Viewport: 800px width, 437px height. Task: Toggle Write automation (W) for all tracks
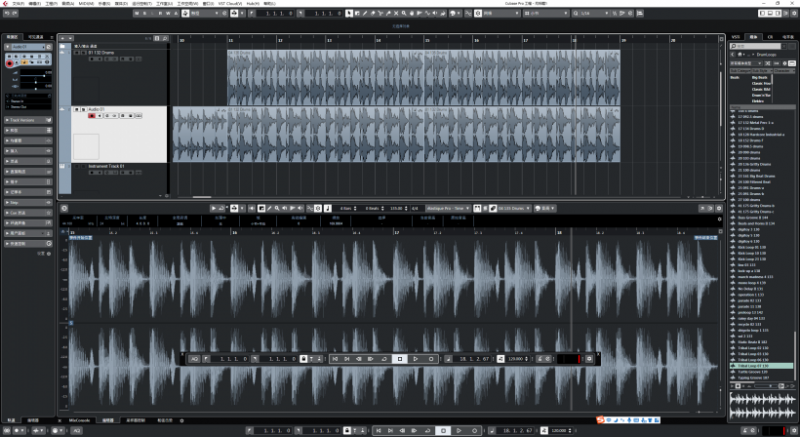(x=168, y=13)
